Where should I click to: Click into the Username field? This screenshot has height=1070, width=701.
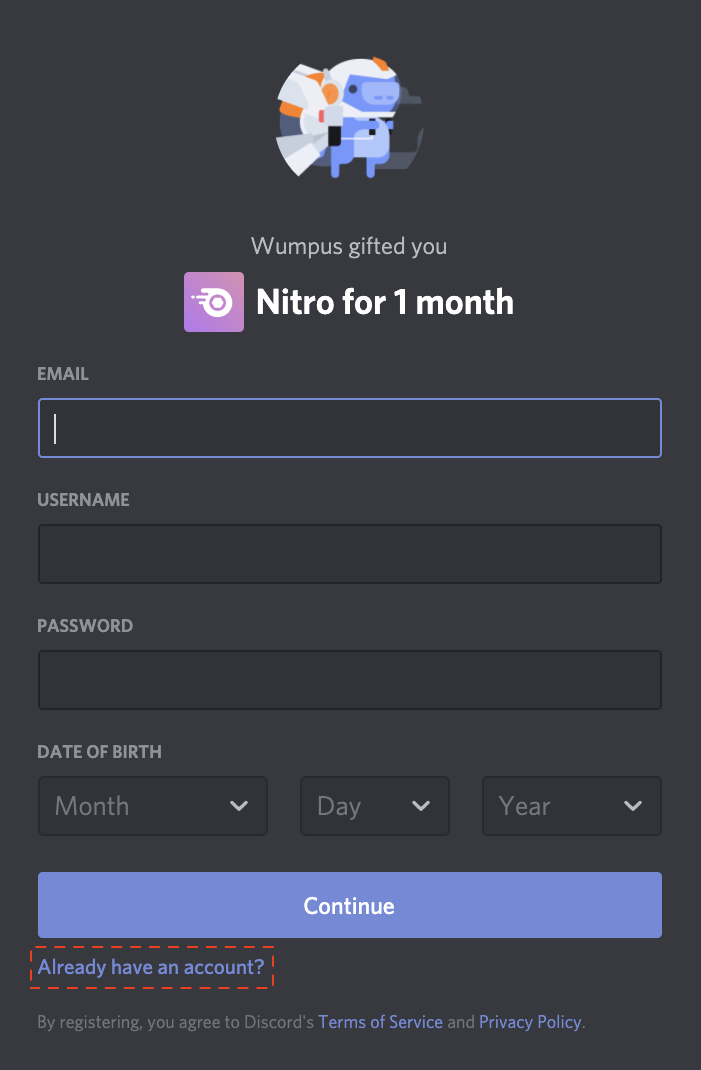click(x=349, y=553)
